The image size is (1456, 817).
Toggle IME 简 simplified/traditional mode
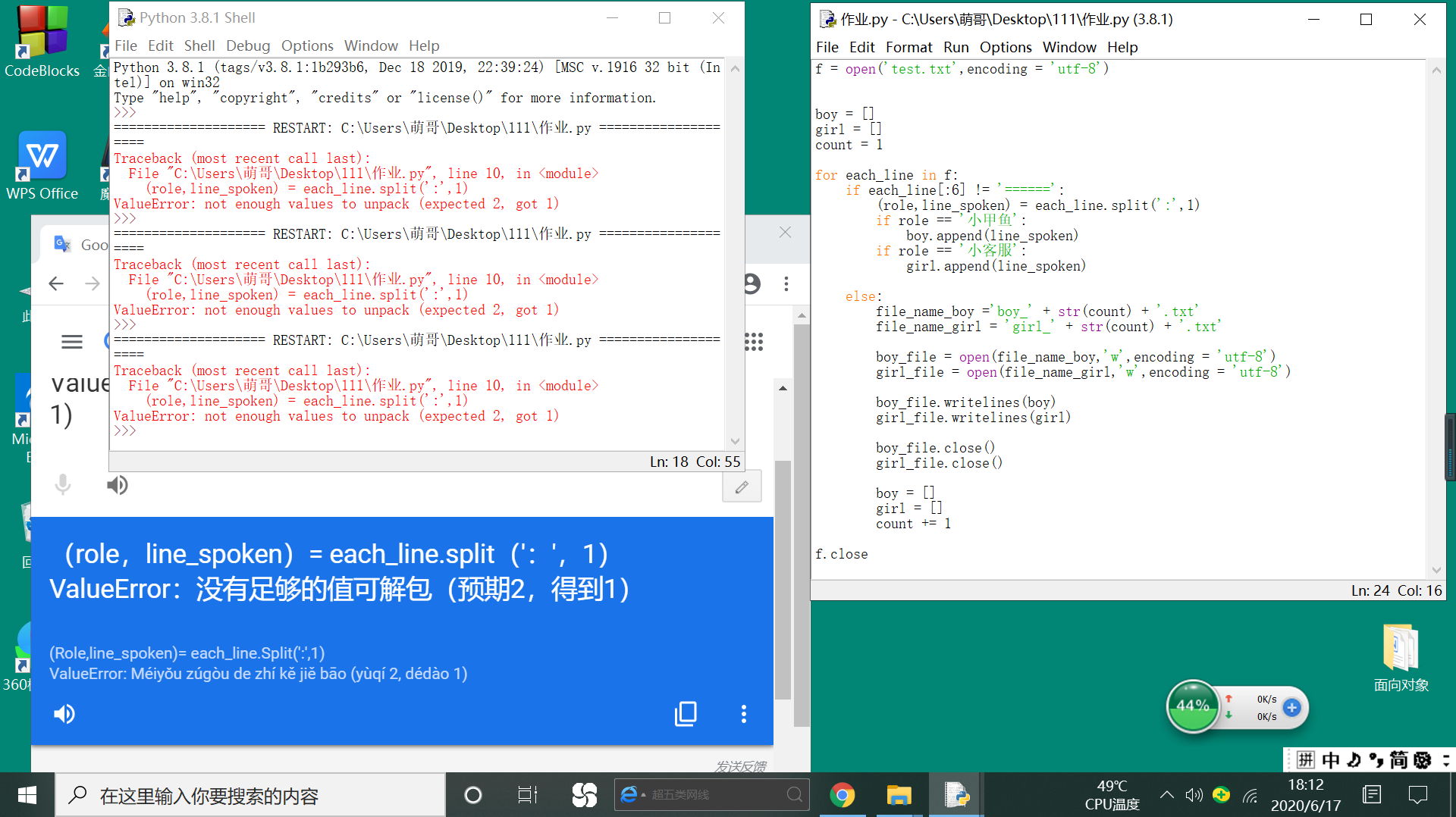point(1399,760)
